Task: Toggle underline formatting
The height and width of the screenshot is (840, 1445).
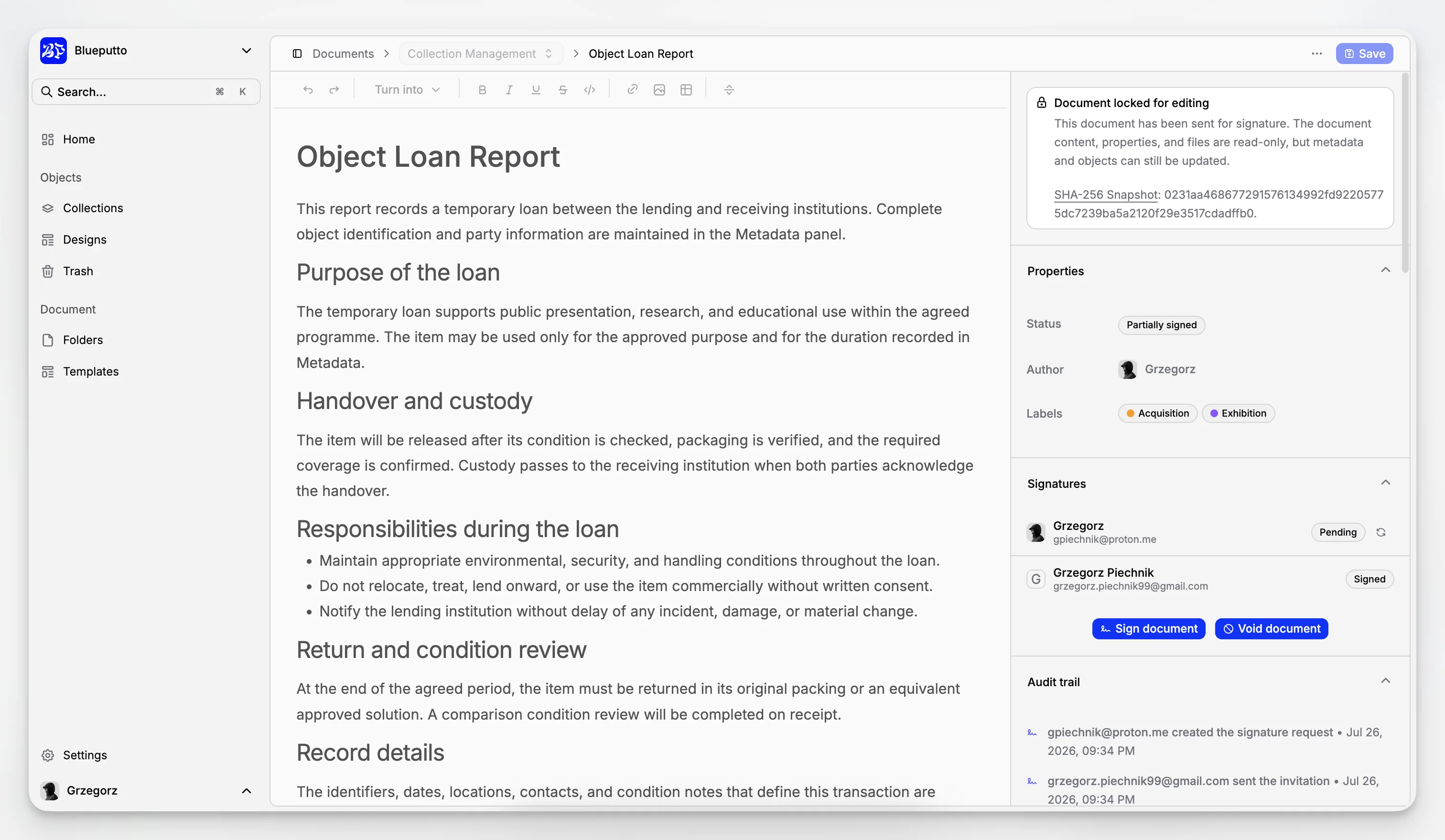Action: pos(536,90)
